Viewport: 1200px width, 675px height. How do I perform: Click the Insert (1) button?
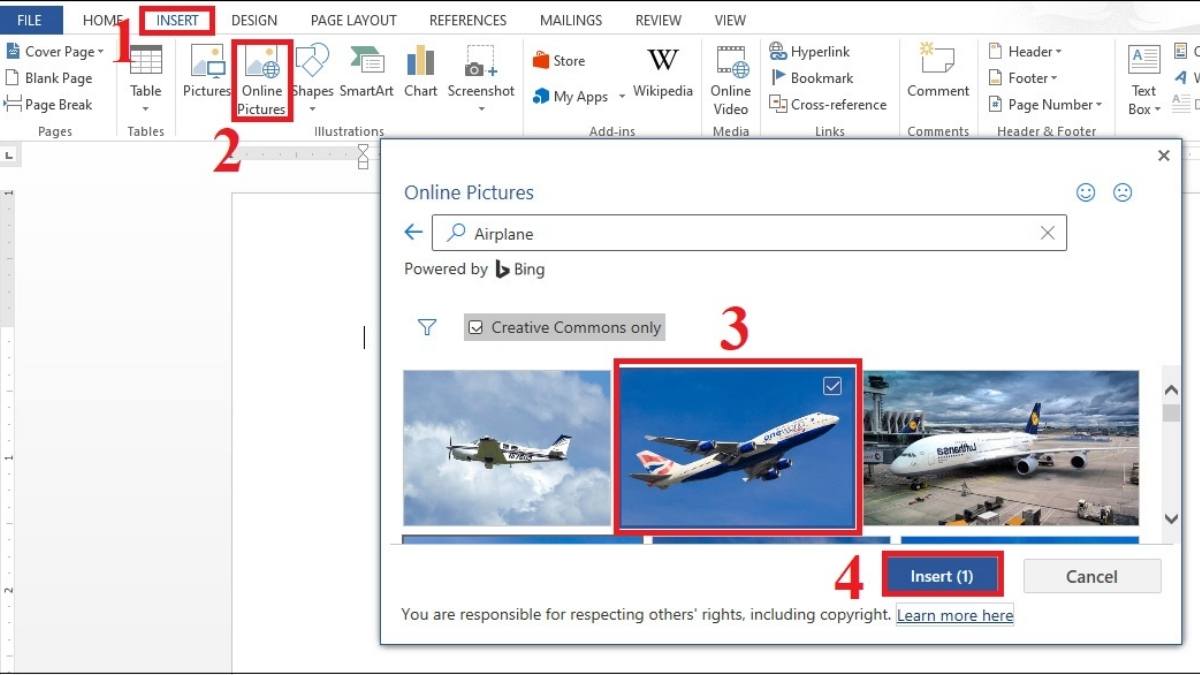click(x=941, y=575)
